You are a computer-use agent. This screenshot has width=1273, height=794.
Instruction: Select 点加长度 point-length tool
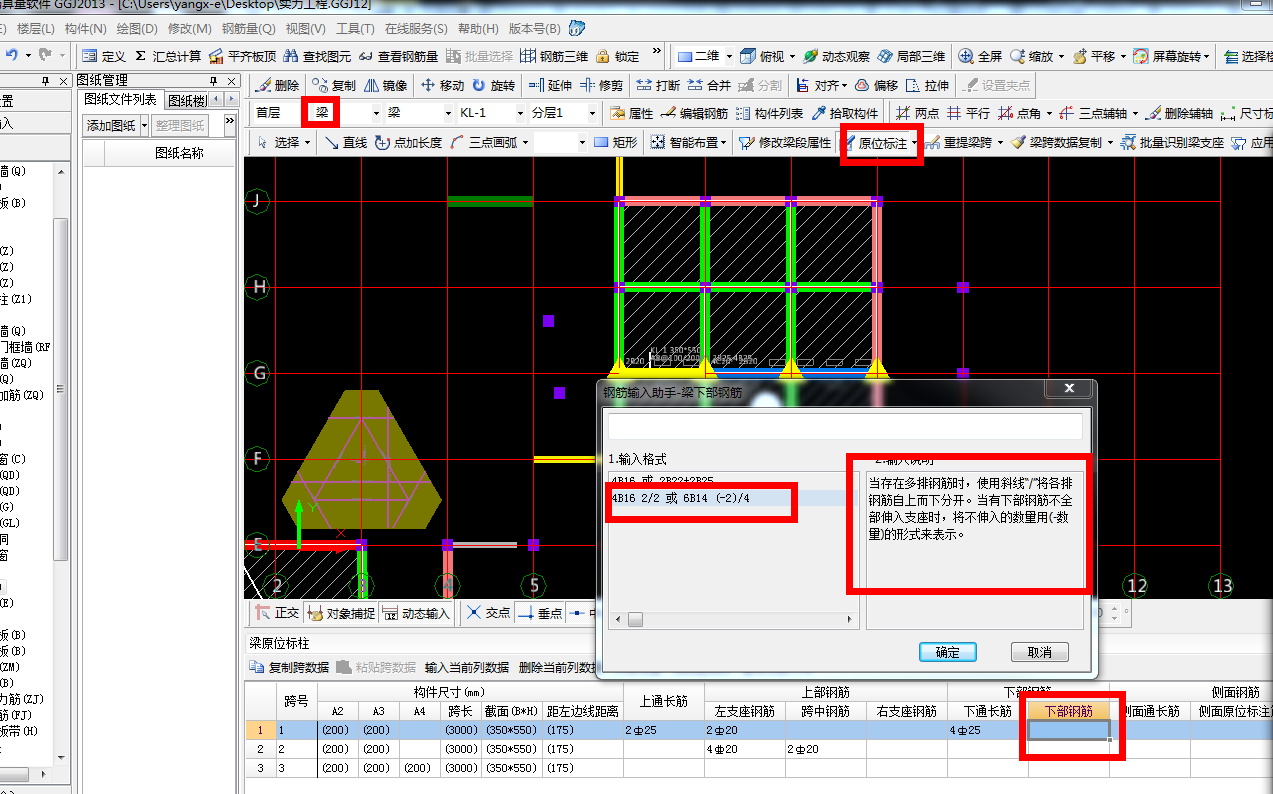[x=408, y=142]
